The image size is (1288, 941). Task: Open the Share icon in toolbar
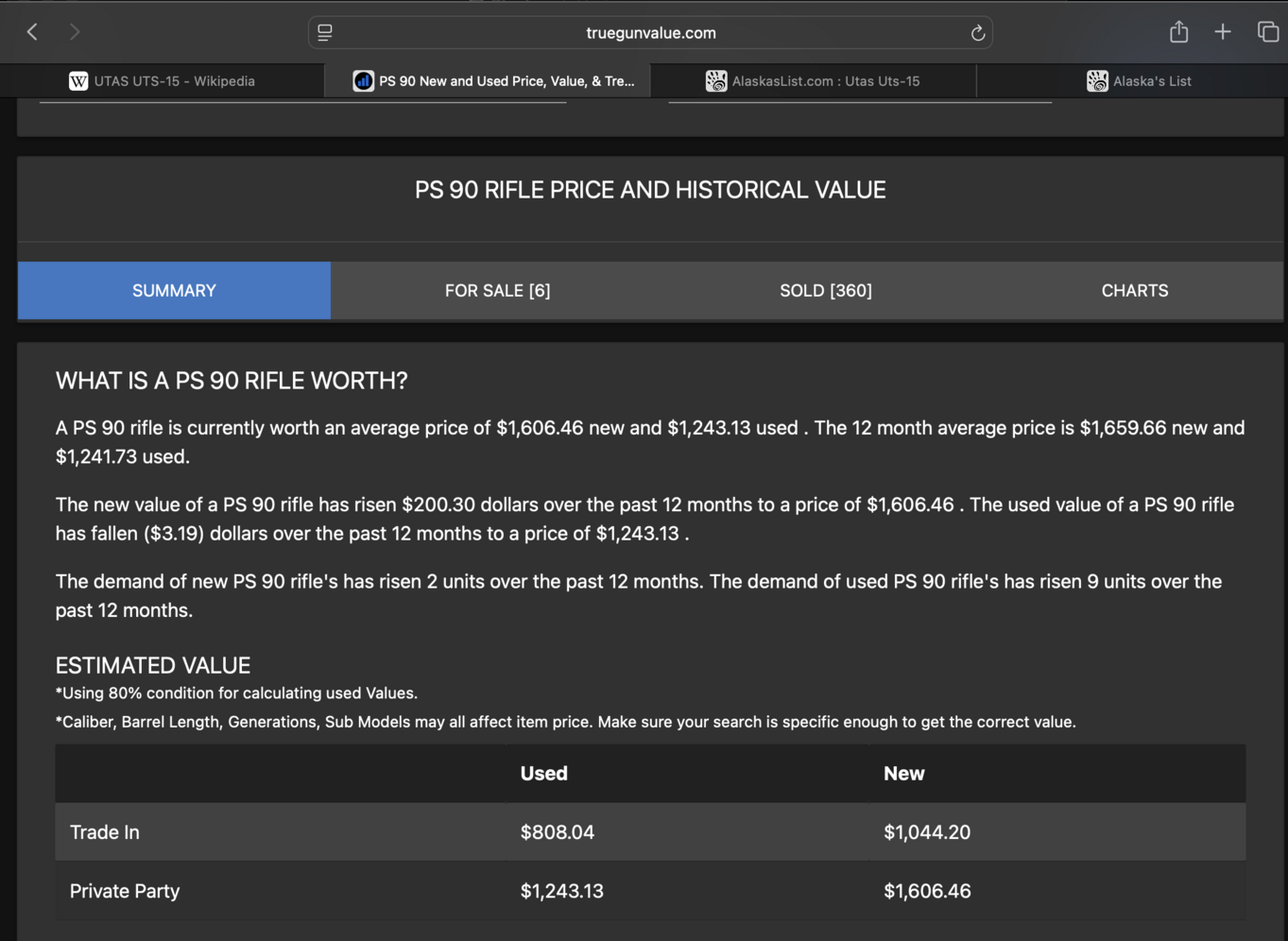tap(1178, 32)
